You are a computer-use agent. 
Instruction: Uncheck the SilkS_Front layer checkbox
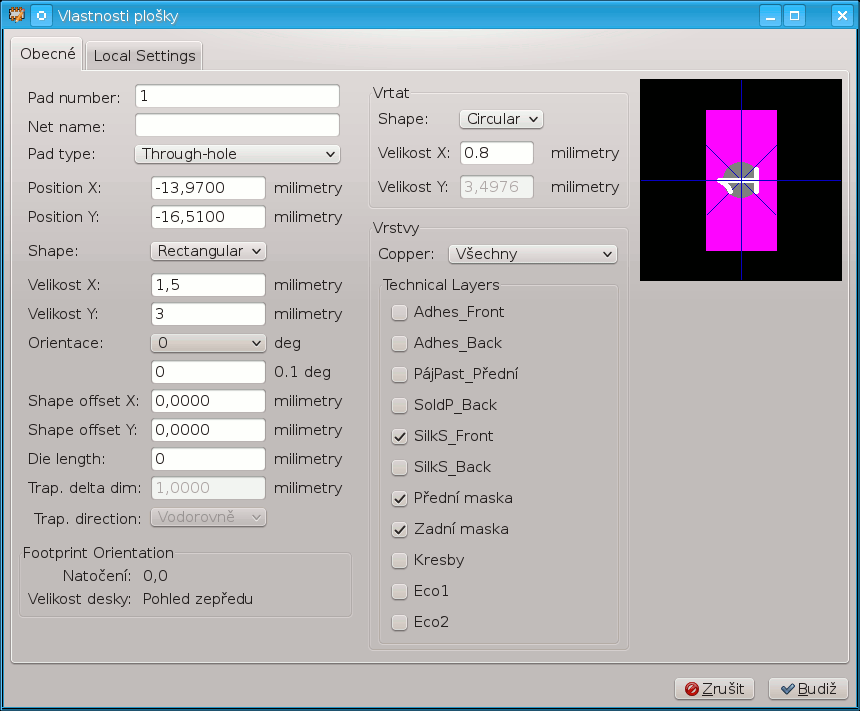click(399, 437)
